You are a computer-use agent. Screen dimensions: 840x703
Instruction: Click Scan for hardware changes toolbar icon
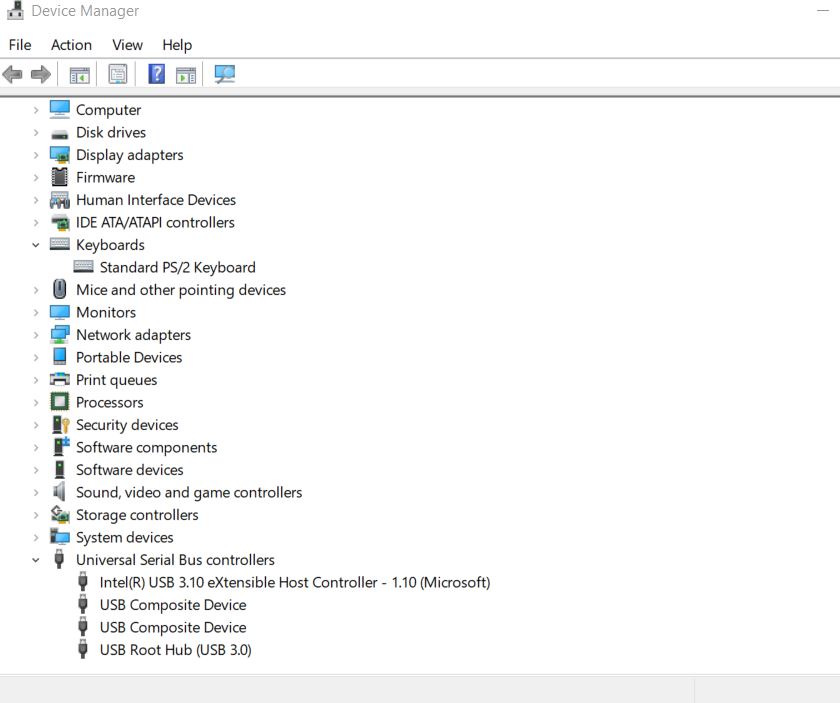tap(224, 74)
